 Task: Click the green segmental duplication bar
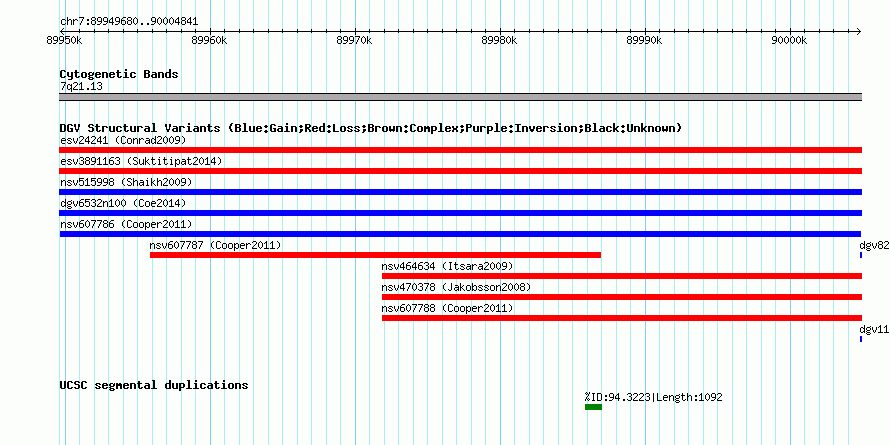594,407
